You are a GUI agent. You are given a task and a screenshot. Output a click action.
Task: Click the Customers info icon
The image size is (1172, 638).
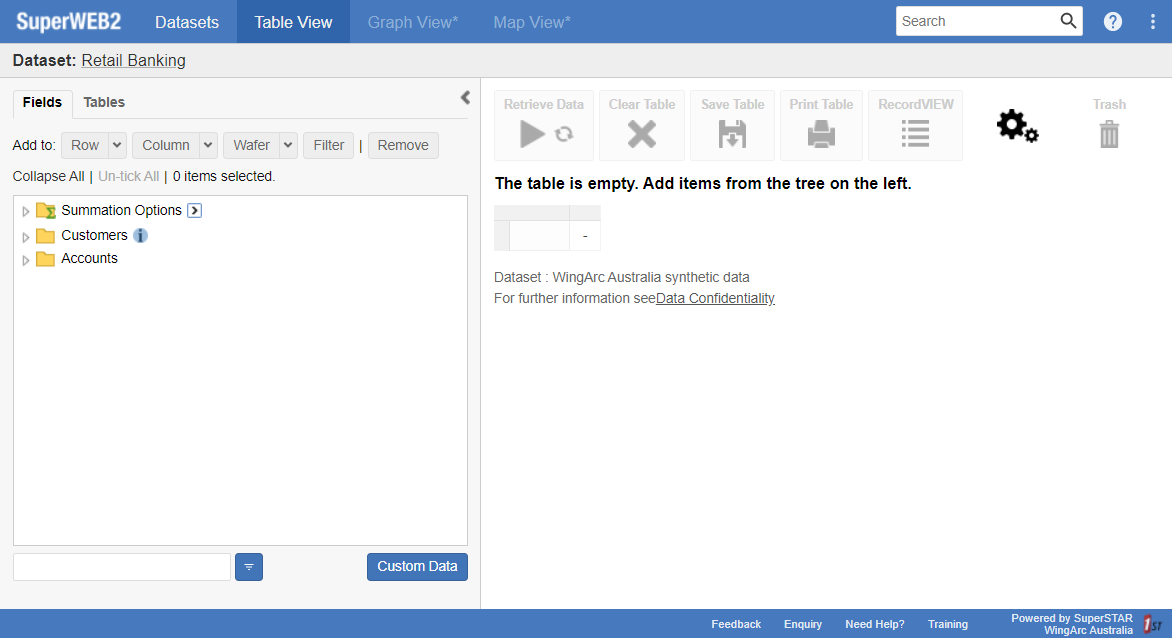point(141,236)
